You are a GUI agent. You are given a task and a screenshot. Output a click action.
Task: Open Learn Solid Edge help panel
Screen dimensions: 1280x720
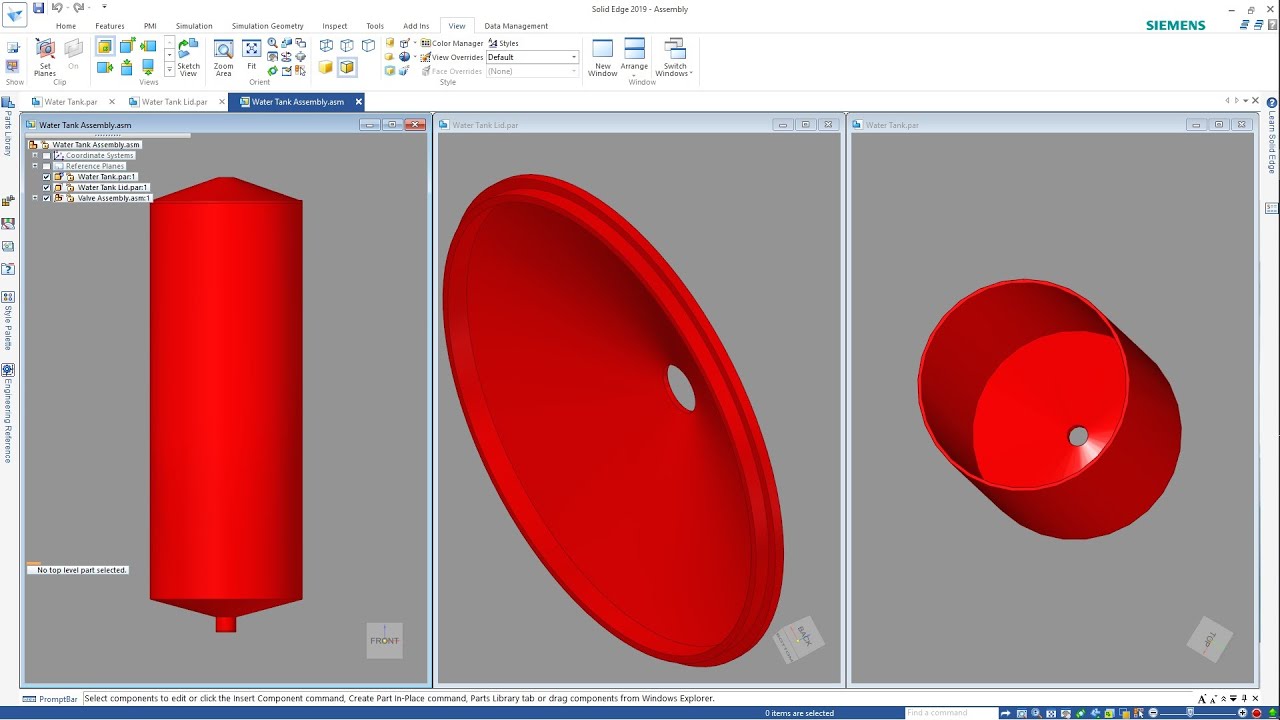[1272, 134]
